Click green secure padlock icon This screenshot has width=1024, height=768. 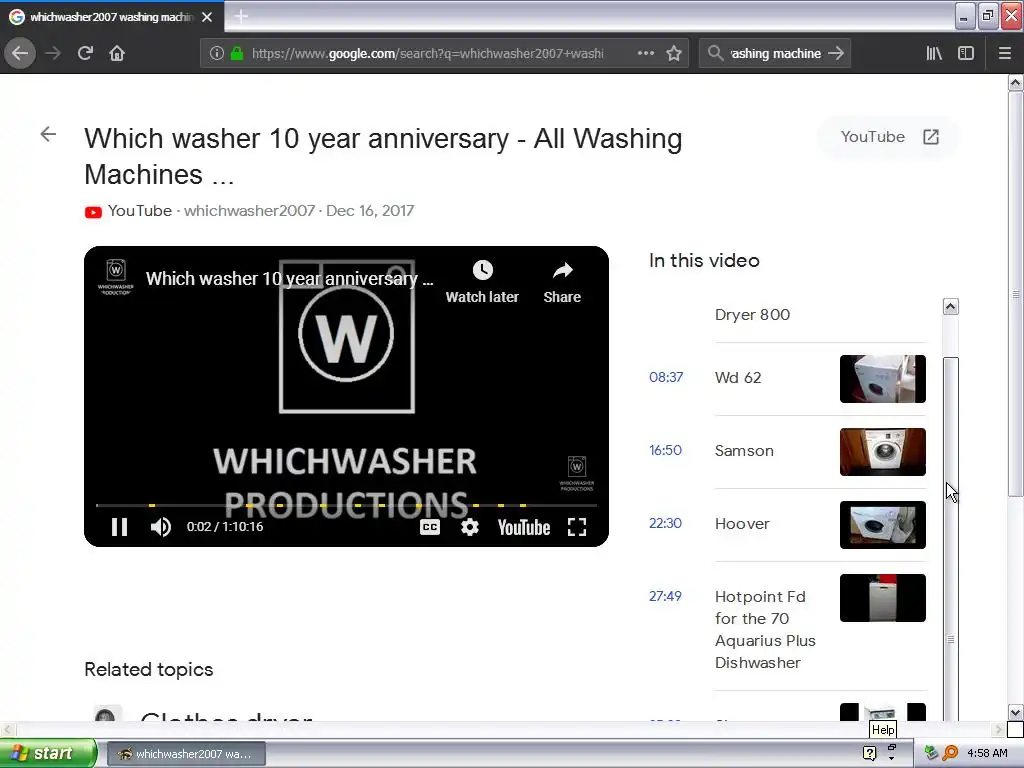click(237, 54)
